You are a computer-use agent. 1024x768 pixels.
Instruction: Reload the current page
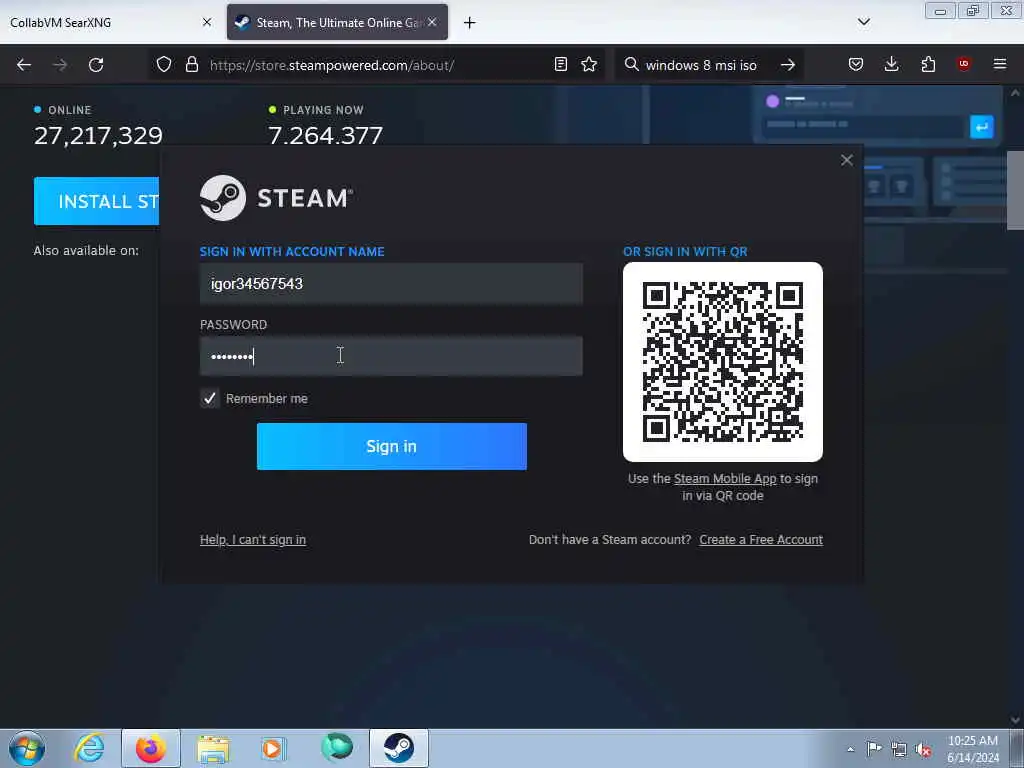tap(96, 65)
